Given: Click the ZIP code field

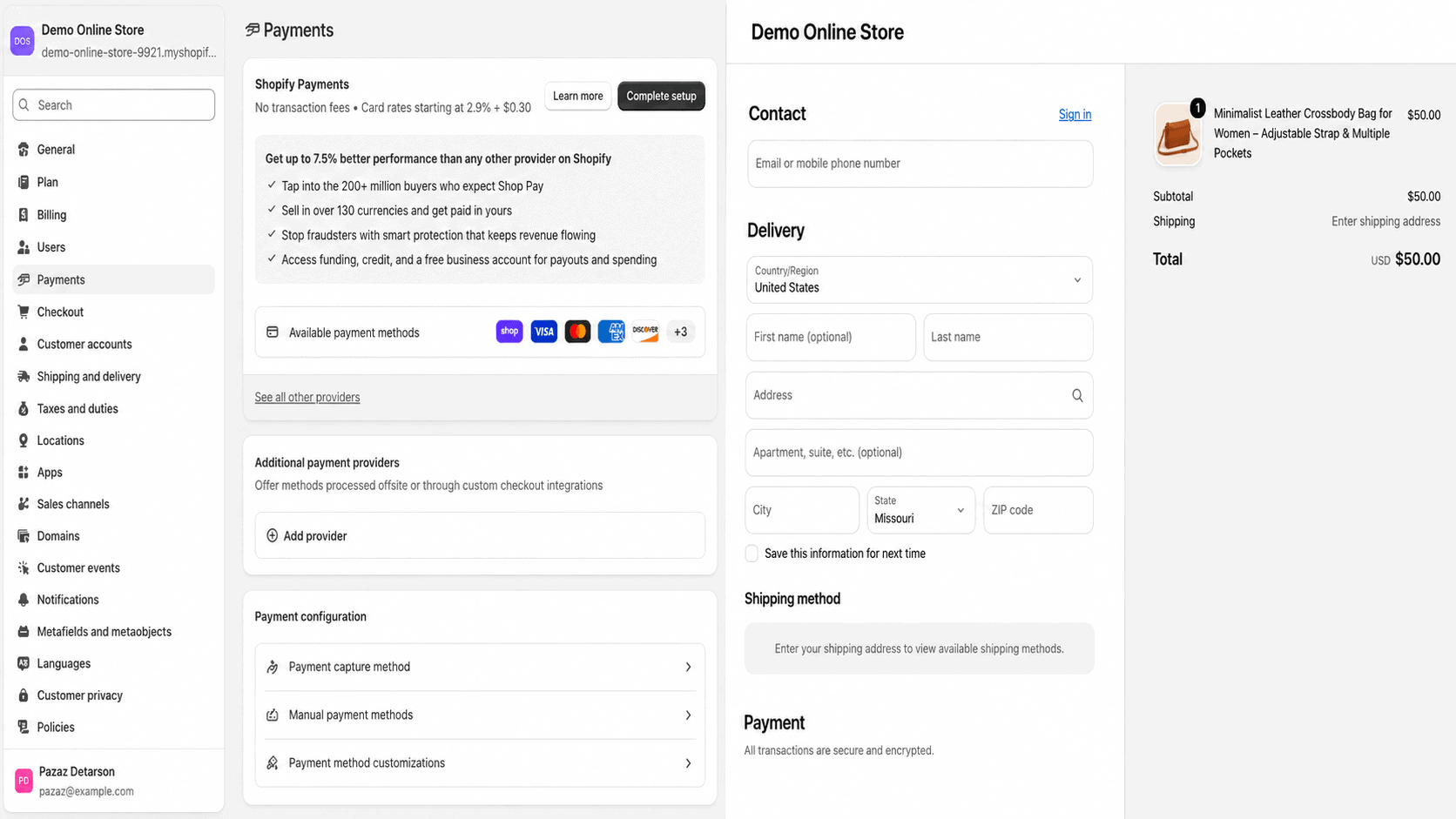Looking at the screenshot, I should pyautogui.click(x=1038, y=510).
